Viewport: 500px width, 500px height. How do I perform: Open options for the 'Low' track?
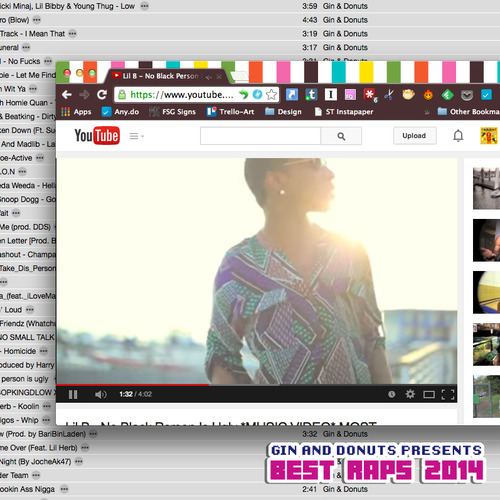click(144, 6)
